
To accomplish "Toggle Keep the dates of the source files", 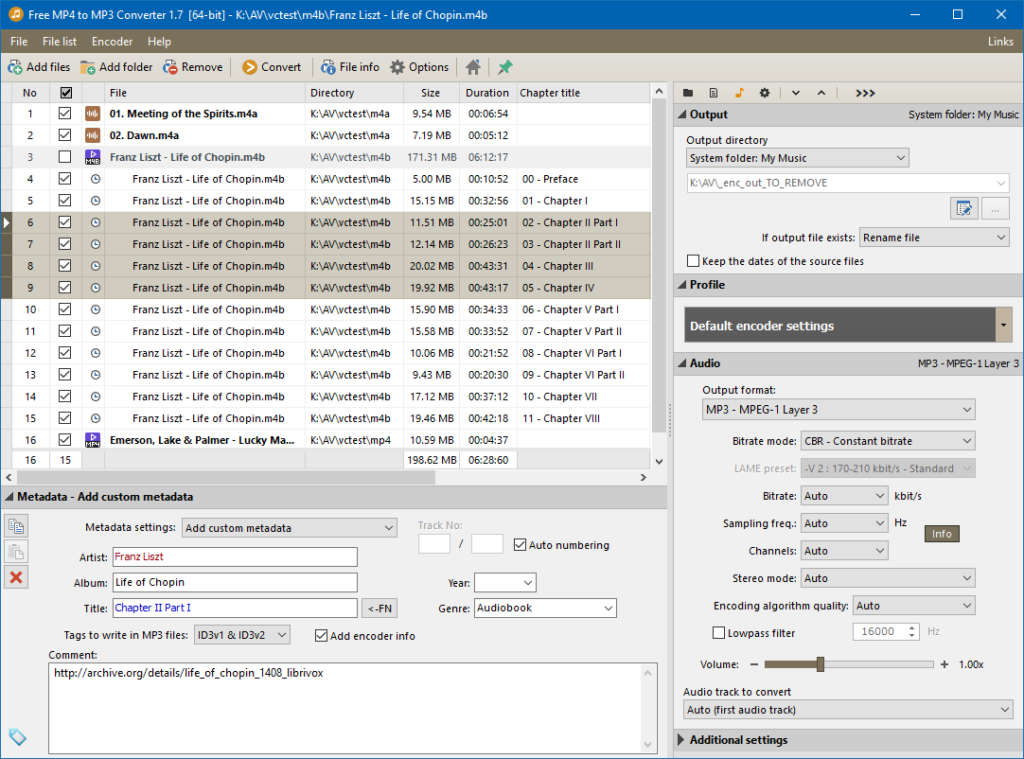I will point(694,261).
